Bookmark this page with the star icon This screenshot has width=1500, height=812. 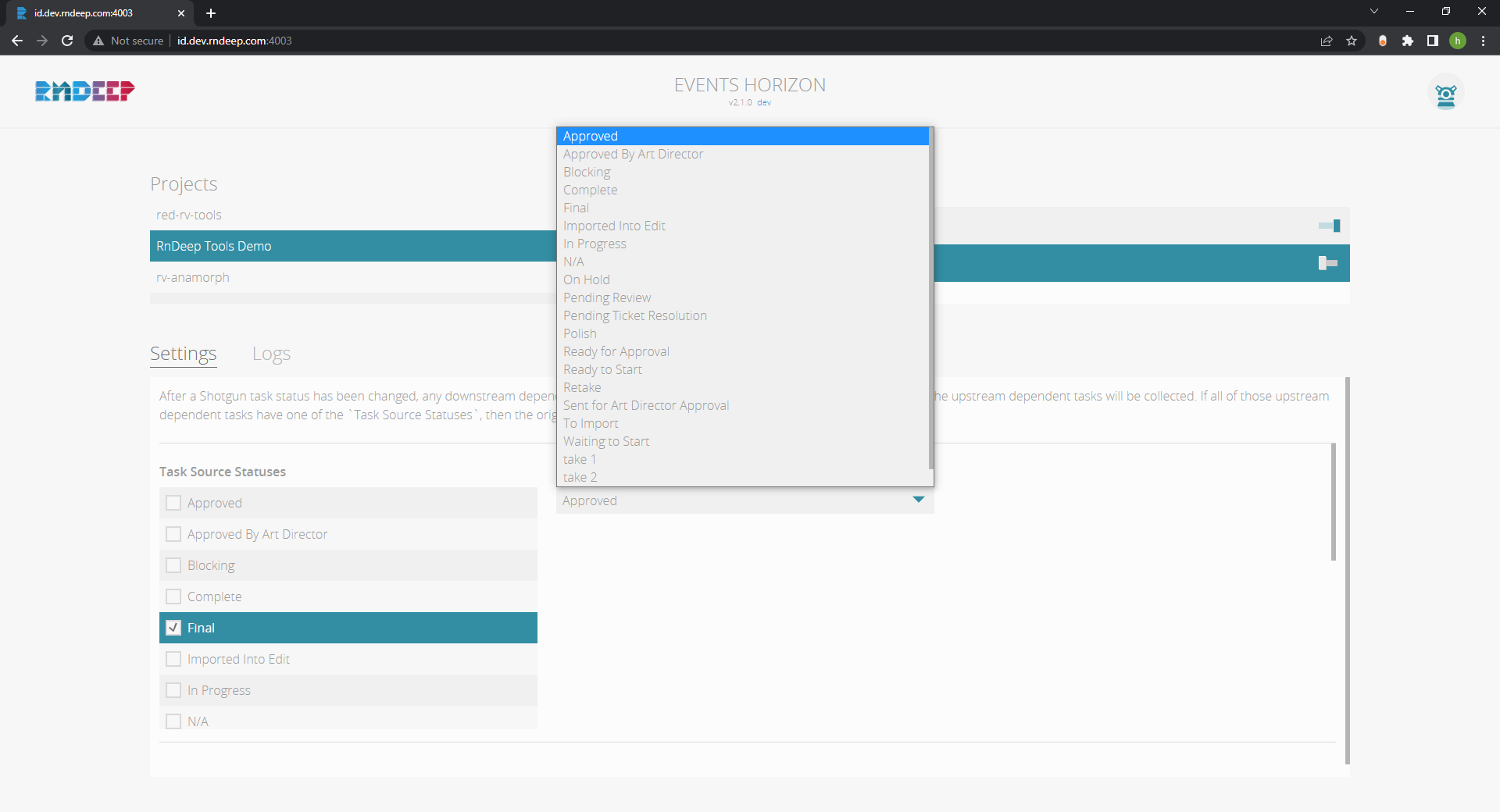coord(1352,41)
